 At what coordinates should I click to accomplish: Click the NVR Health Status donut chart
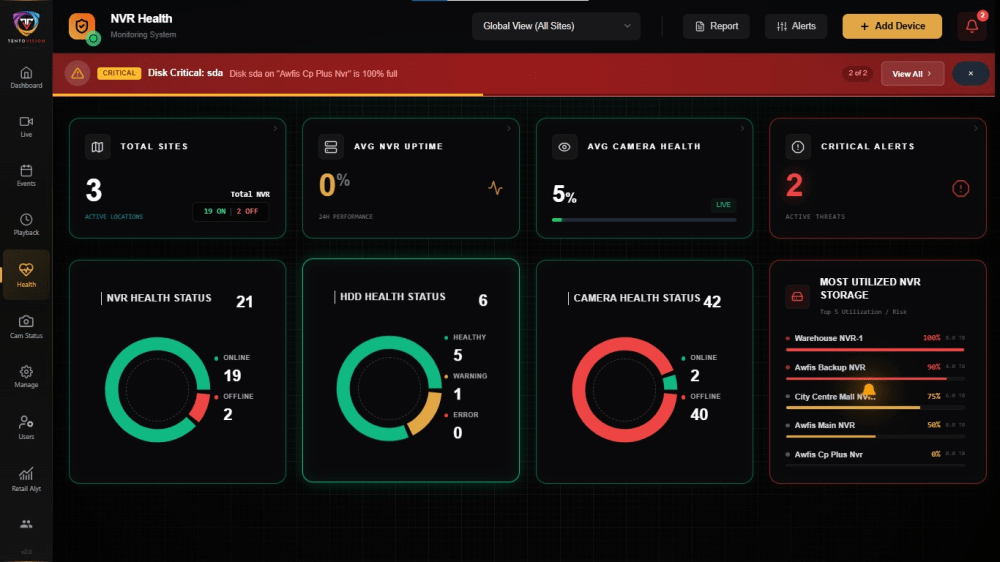158,389
